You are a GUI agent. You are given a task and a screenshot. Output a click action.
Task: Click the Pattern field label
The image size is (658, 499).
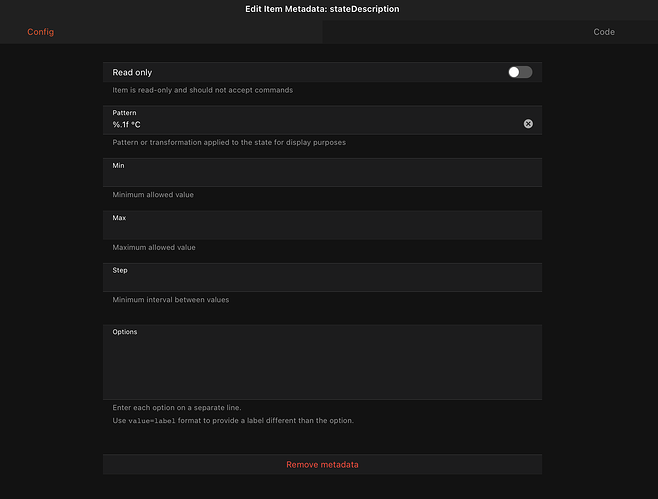[x=124, y=113]
